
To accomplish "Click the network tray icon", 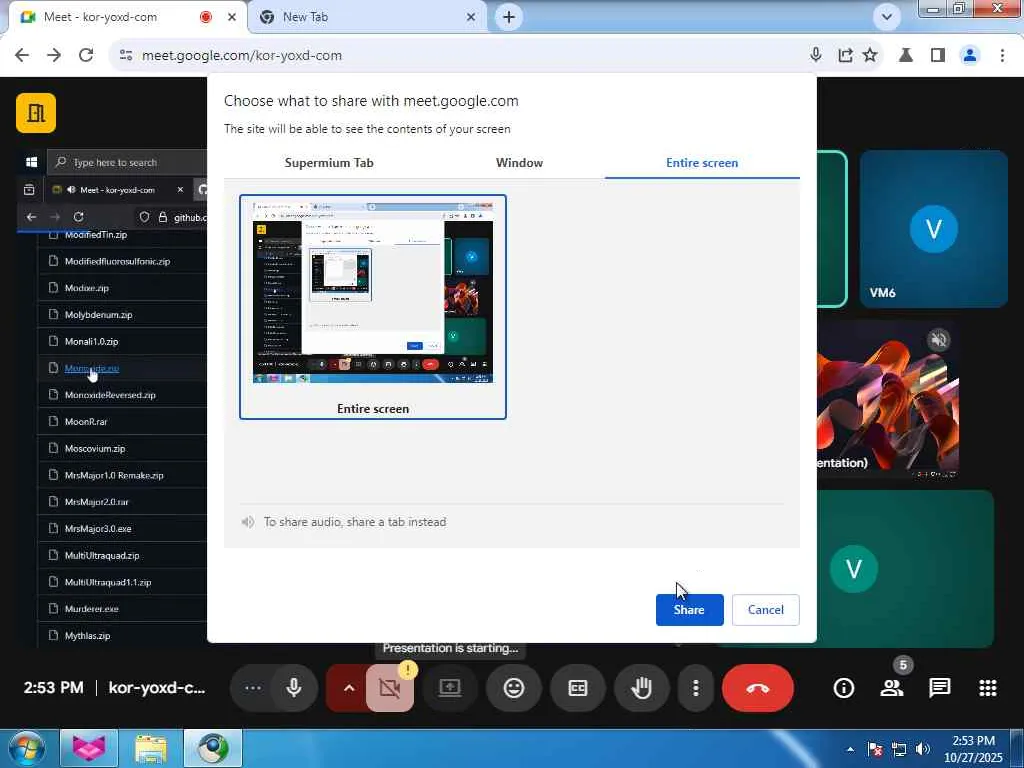I will coord(899,749).
